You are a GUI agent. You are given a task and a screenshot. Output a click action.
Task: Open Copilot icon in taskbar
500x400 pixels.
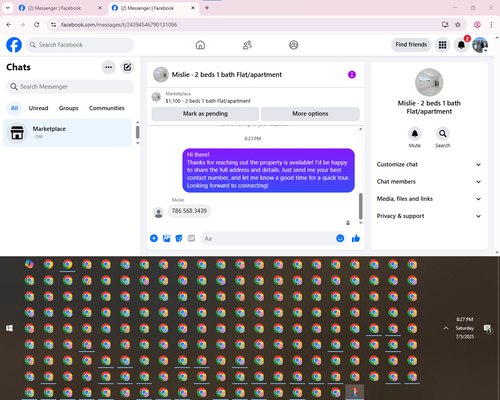click(29, 264)
